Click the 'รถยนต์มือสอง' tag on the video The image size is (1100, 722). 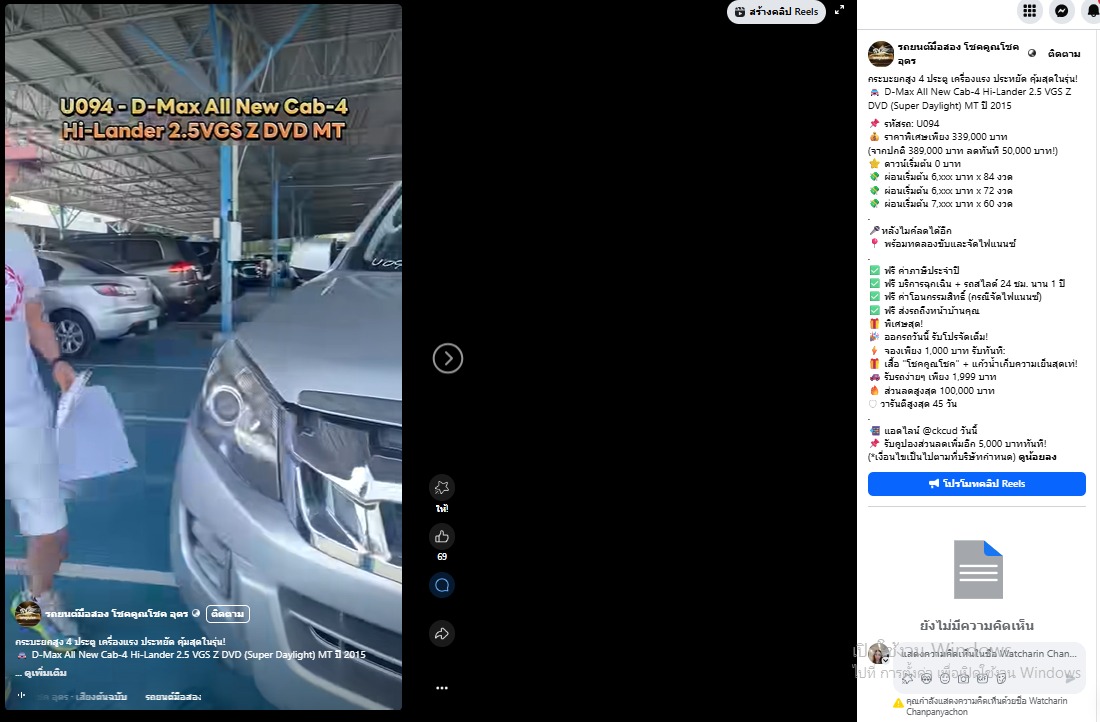pos(173,697)
